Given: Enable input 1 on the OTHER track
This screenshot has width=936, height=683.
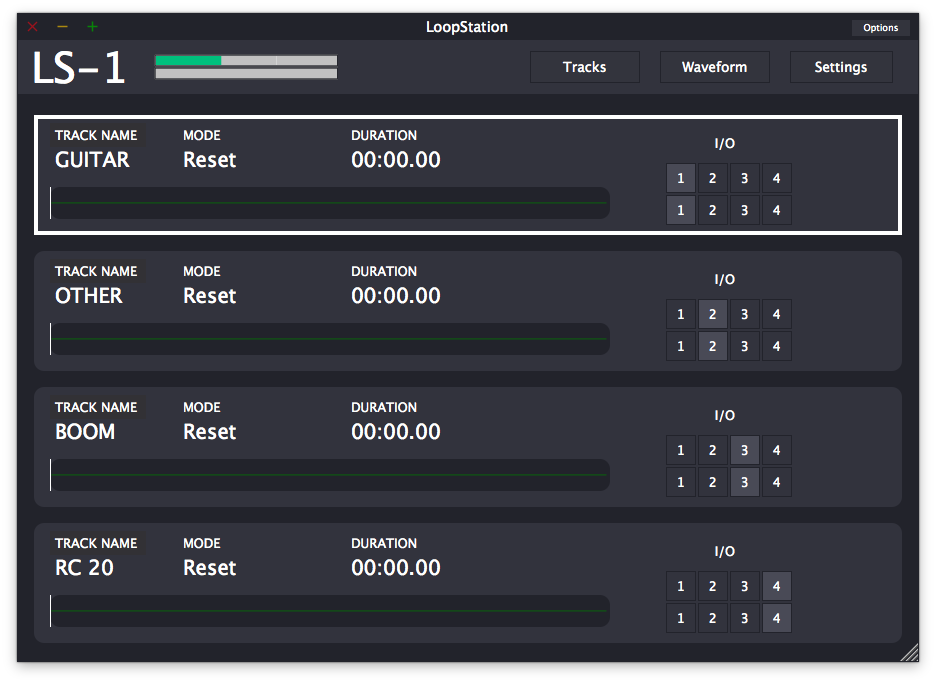Looking at the screenshot, I should pyautogui.click(x=680, y=314).
